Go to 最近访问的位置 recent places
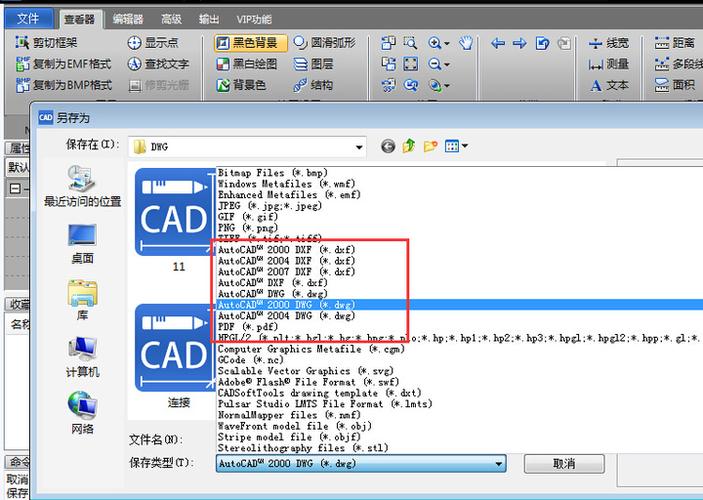703x500 pixels. click(x=82, y=186)
